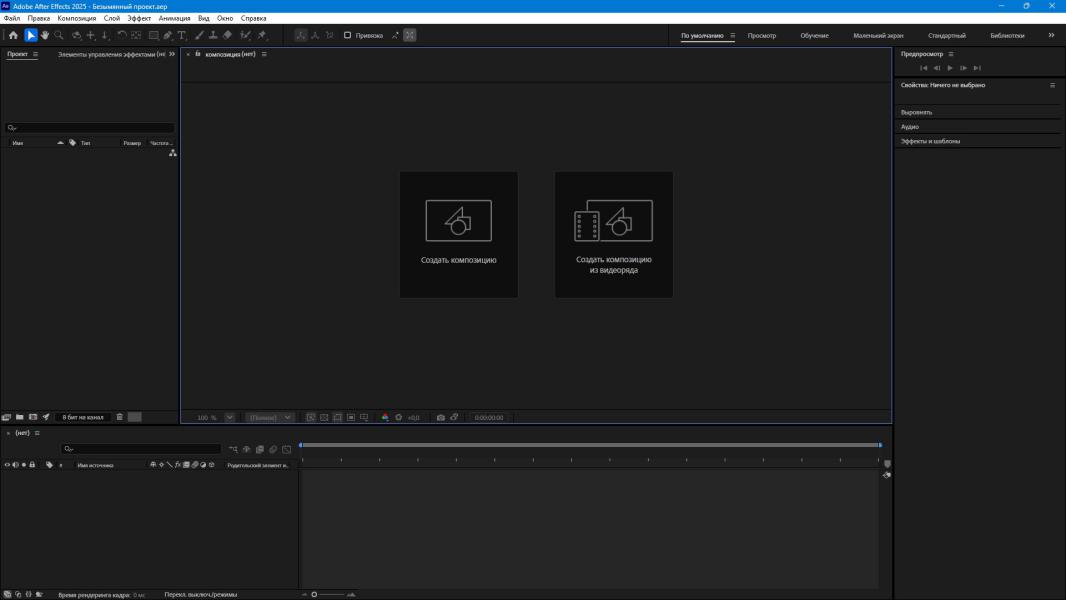The width and height of the screenshot is (1066, 600).
Task: Switch to the Обучение workspace tab
Action: (814, 35)
